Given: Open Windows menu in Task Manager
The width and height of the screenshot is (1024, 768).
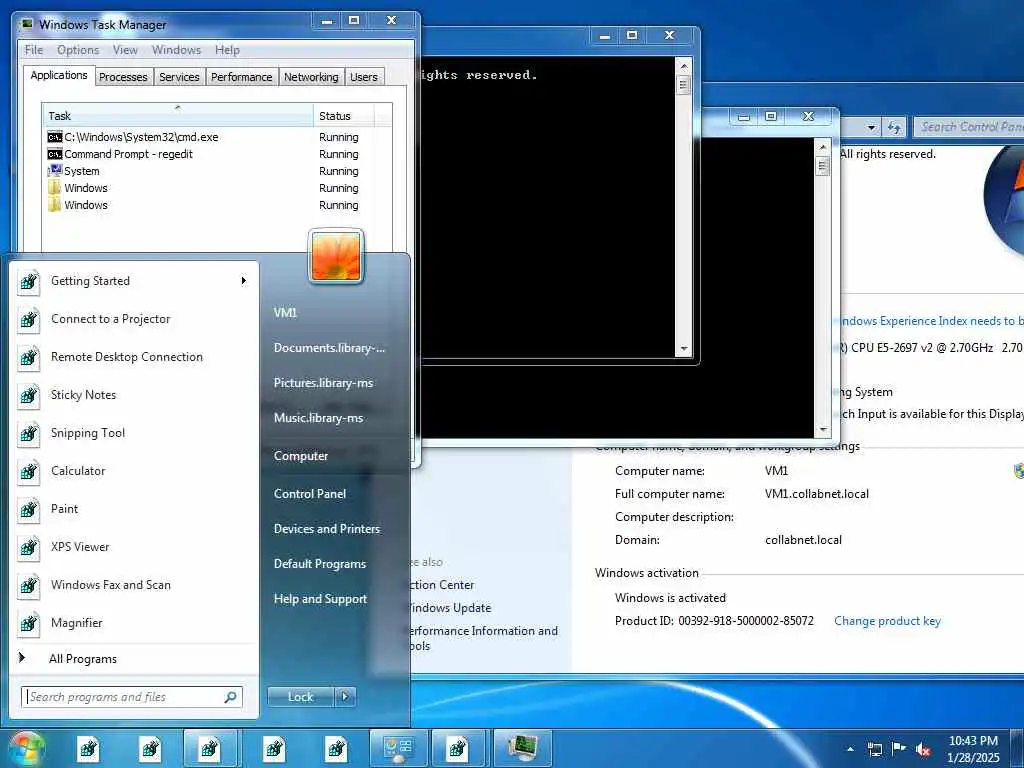Looking at the screenshot, I should coord(176,50).
